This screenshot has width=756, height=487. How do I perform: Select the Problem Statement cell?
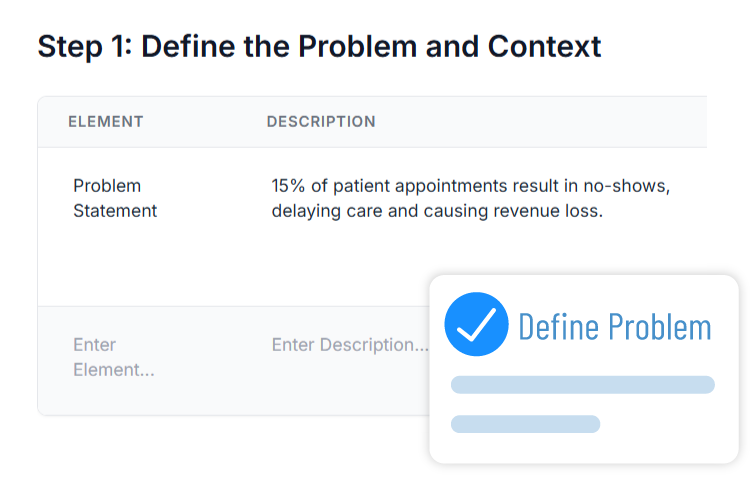115,198
